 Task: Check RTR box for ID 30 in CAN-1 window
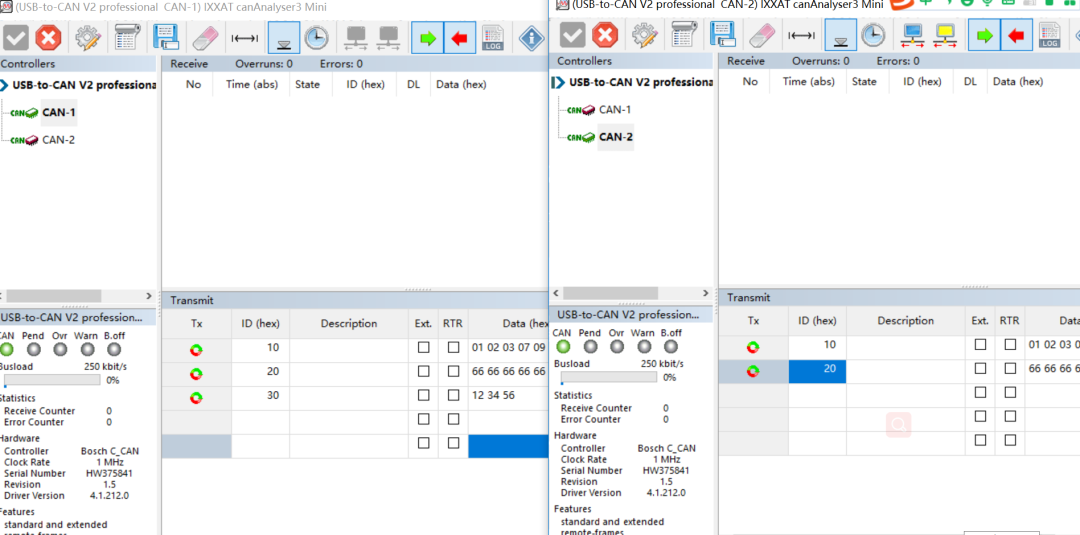click(x=453, y=395)
